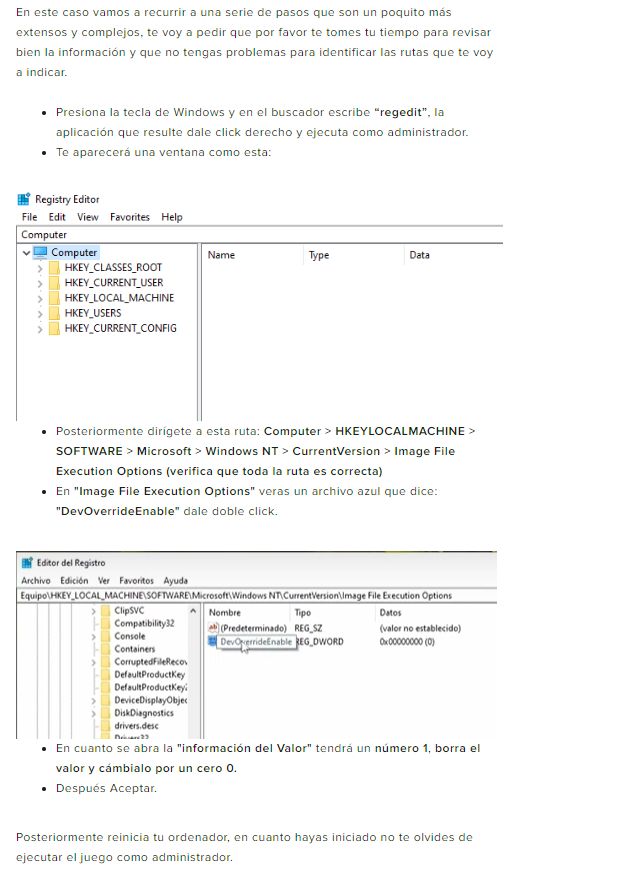
Task: Click the folder icon of HKEY_CLASSES_ROOT
Action: (54, 268)
